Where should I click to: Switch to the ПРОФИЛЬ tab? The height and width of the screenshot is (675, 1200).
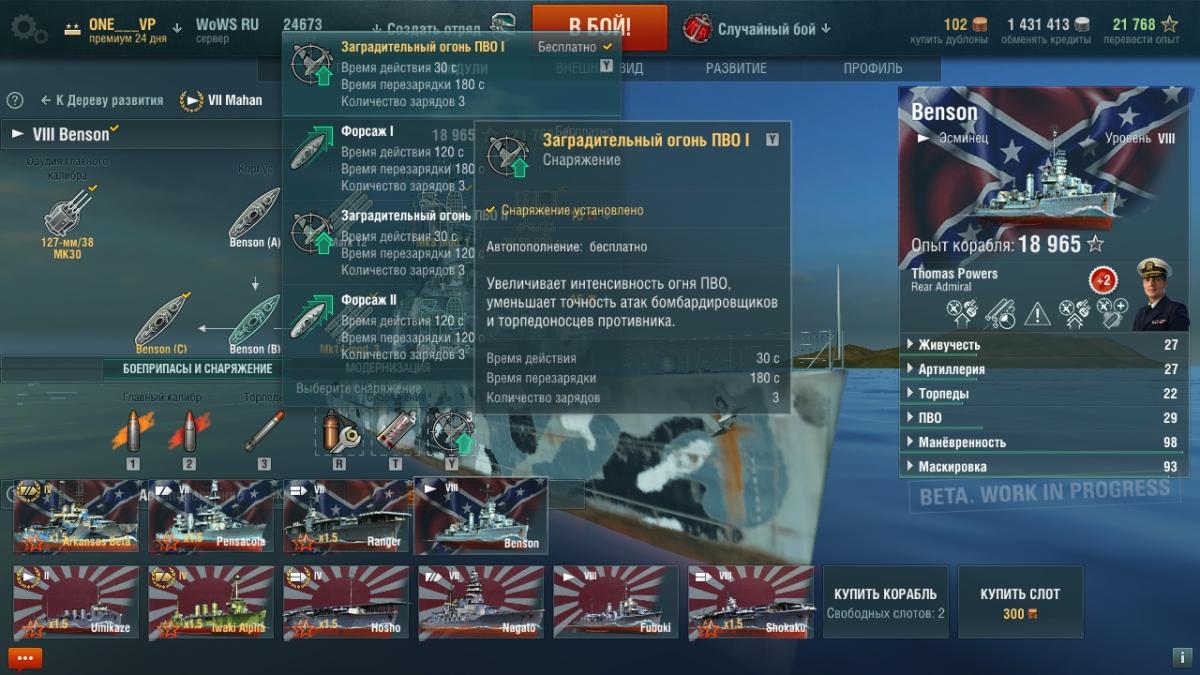click(x=872, y=68)
